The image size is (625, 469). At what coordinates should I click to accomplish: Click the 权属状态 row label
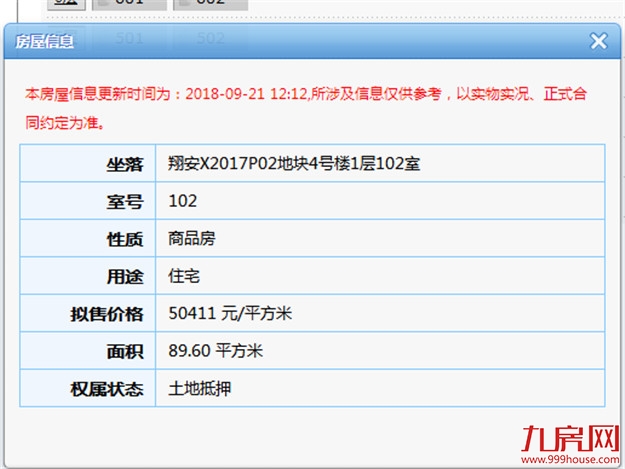tap(107, 389)
